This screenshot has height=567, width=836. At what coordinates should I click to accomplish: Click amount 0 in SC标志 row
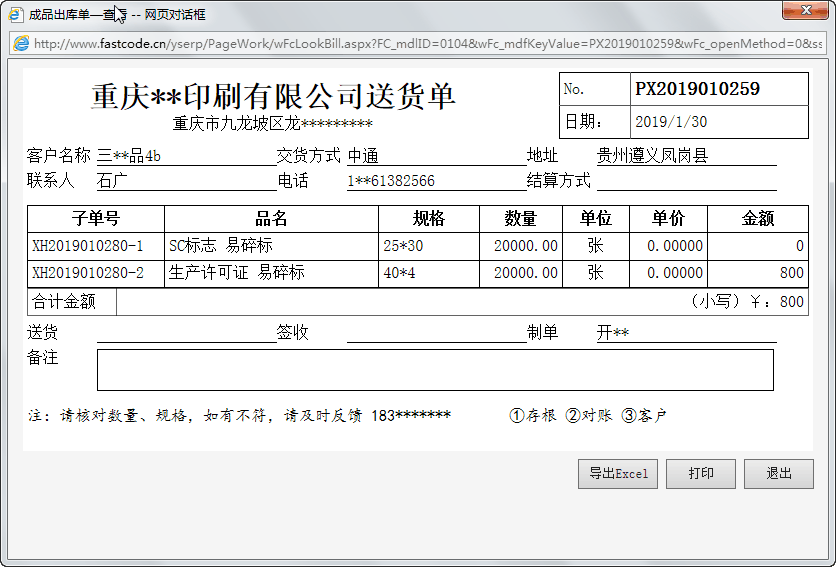coord(800,246)
